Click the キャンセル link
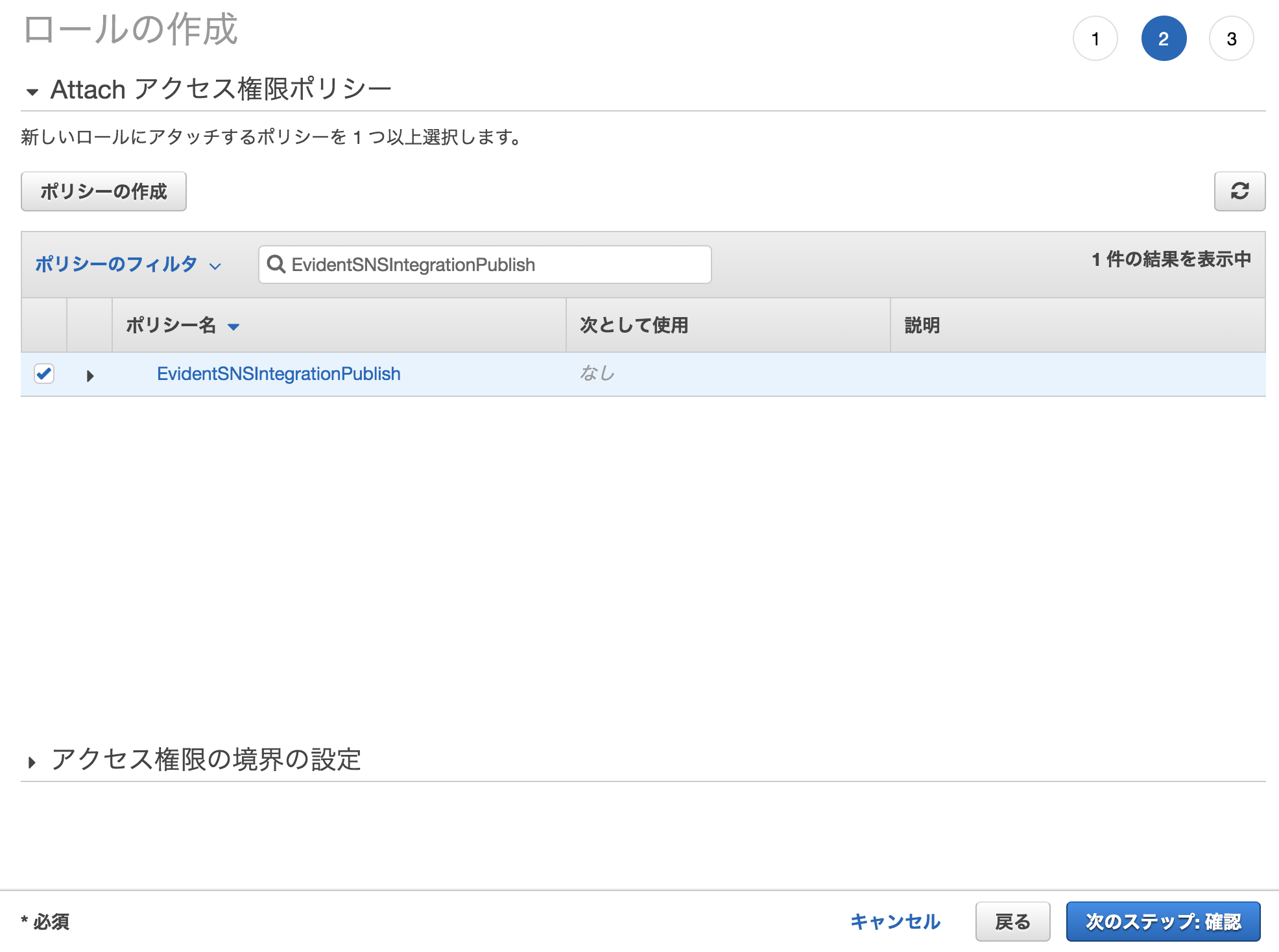Image resolution: width=1279 pixels, height=952 pixels. 896,921
